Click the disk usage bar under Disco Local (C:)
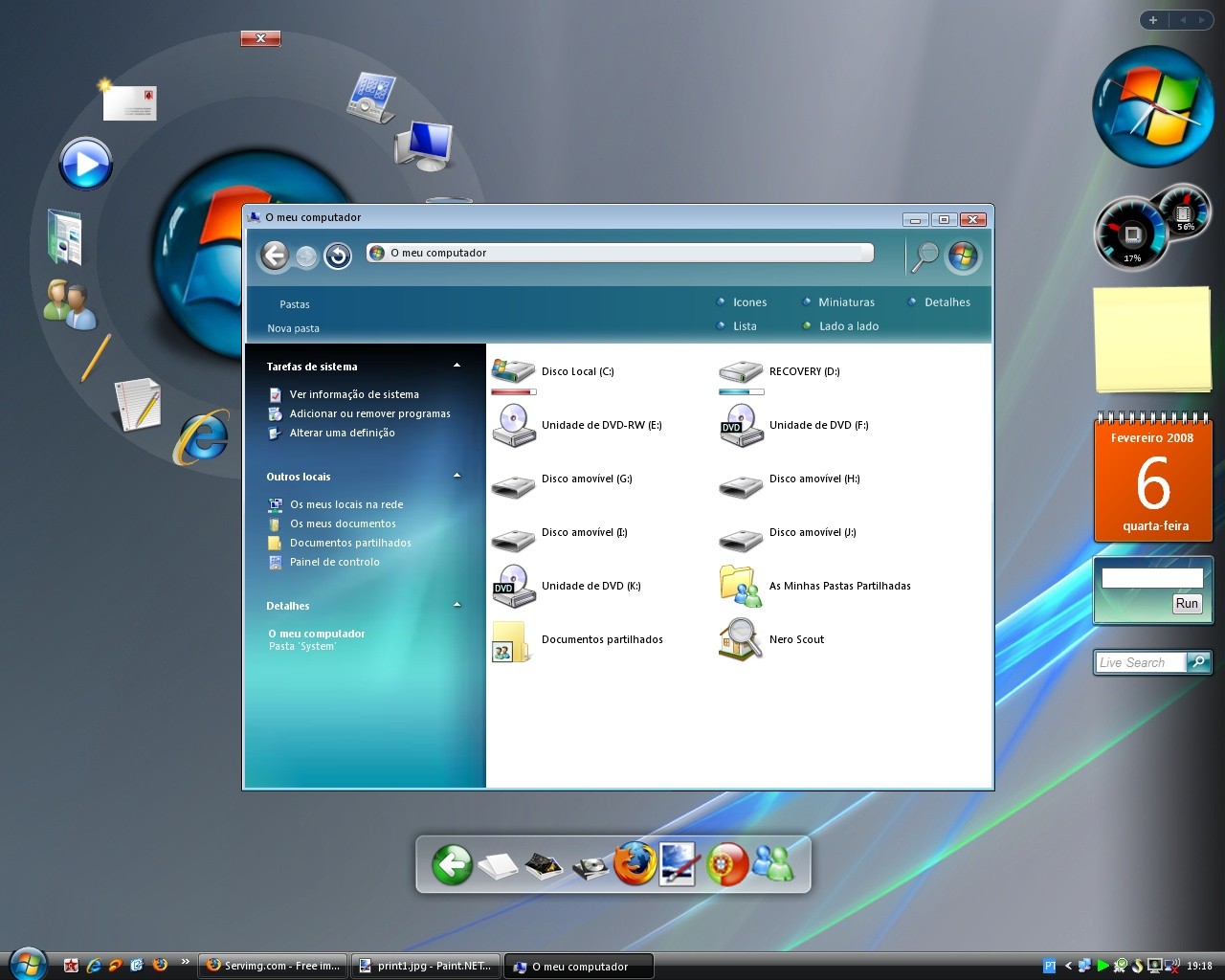This screenshot has width=1225, height=980. click(513, 392)
